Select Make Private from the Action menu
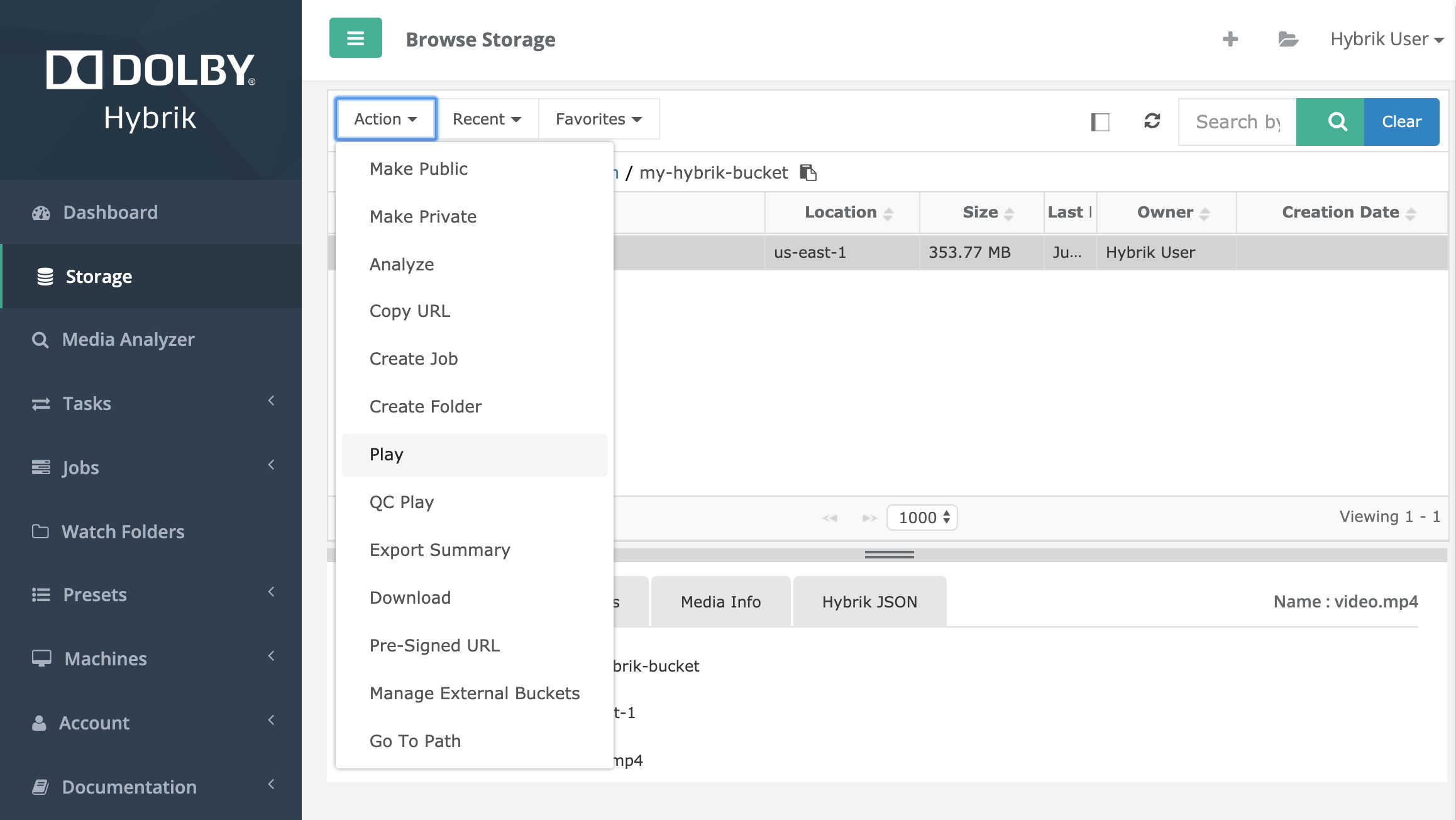 click(x=475, y=216)
